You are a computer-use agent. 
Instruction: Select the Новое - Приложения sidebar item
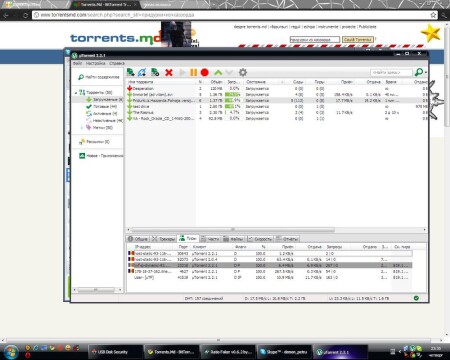coord(101,156)
